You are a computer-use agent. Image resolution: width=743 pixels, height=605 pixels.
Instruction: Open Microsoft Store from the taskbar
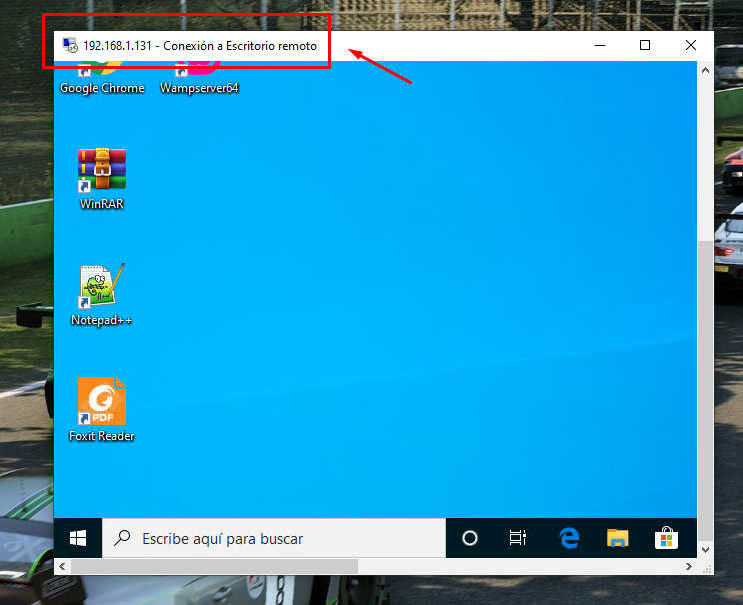[x=666, y=539]
